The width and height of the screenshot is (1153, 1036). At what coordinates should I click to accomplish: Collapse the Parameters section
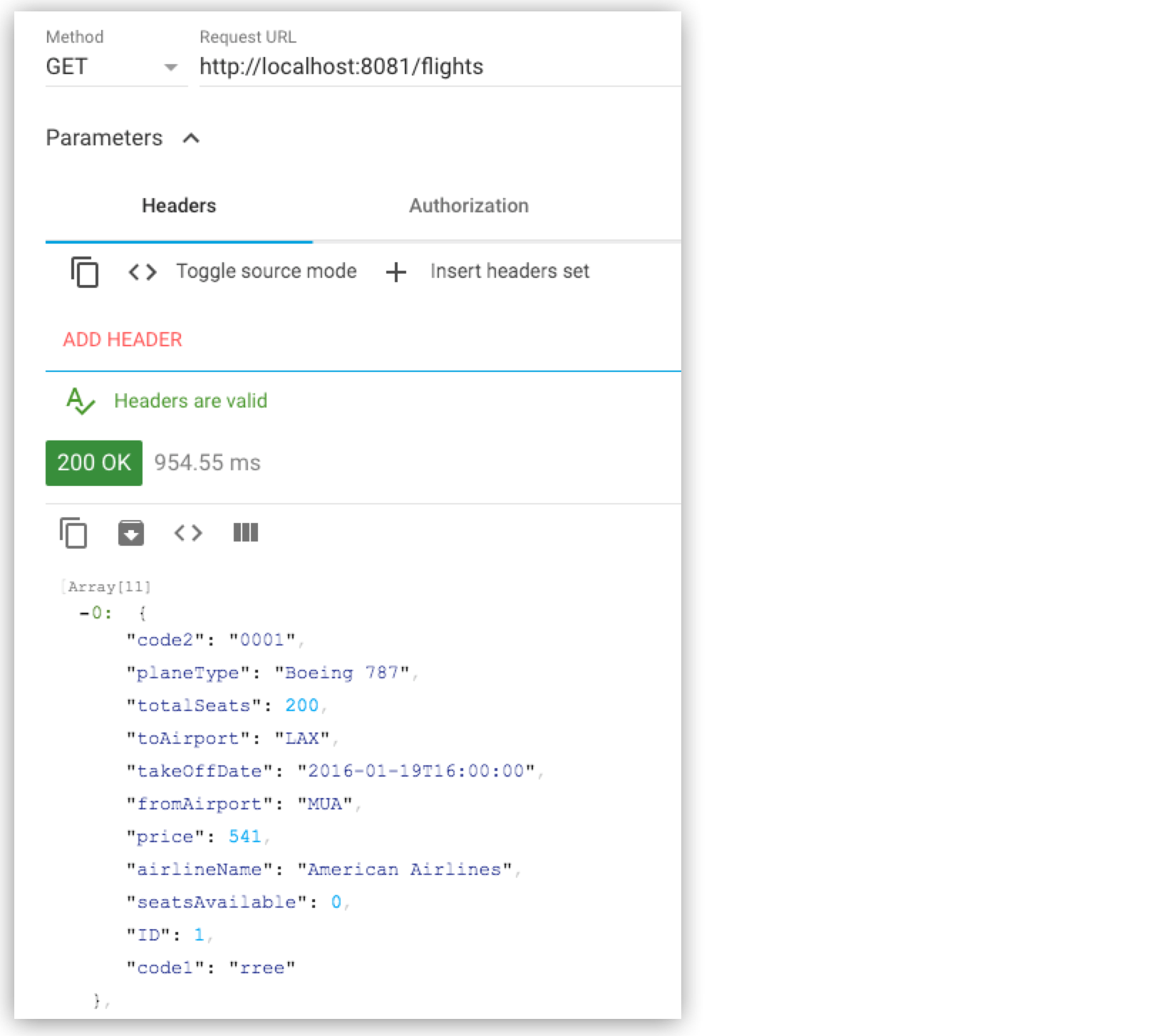tap(191, 138)
